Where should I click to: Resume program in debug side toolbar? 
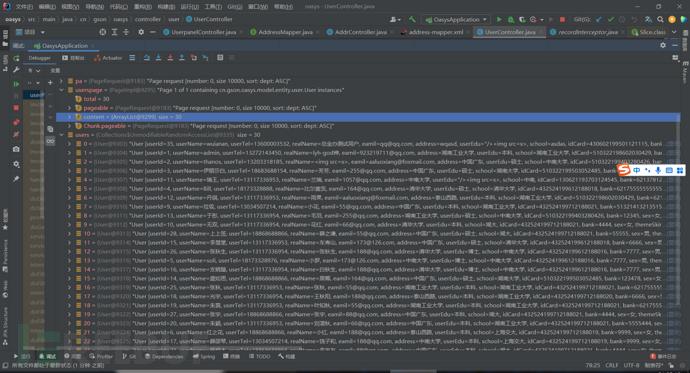(x=16, y=84)
